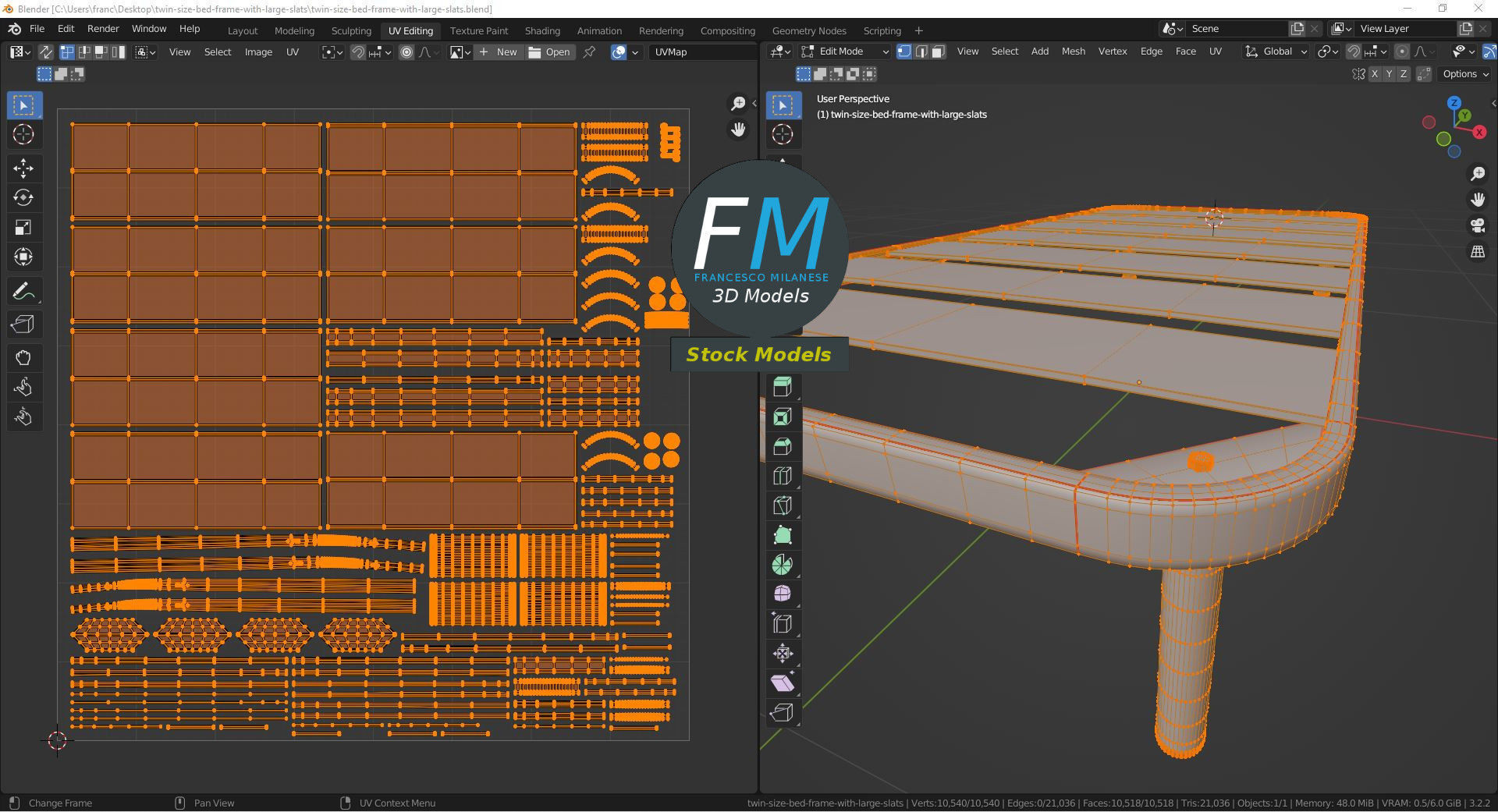Activate the Loop Cut tool
Screen dimensions: 1498x812
point(783,476)
